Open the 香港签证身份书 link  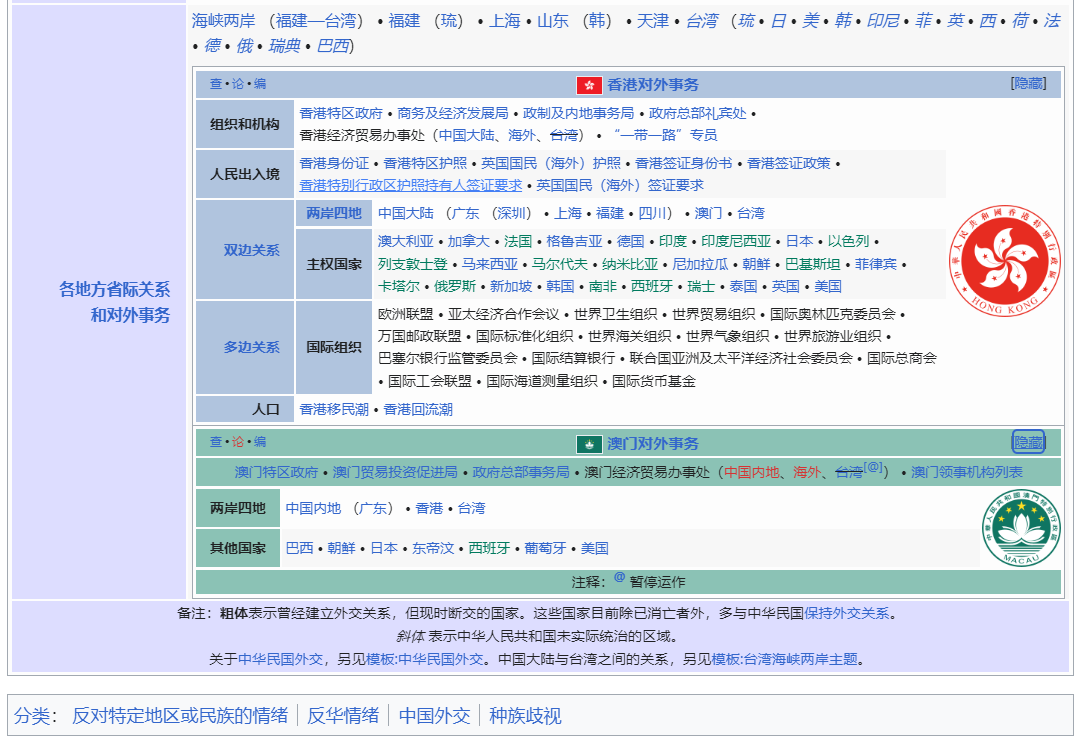click(683, 164)
